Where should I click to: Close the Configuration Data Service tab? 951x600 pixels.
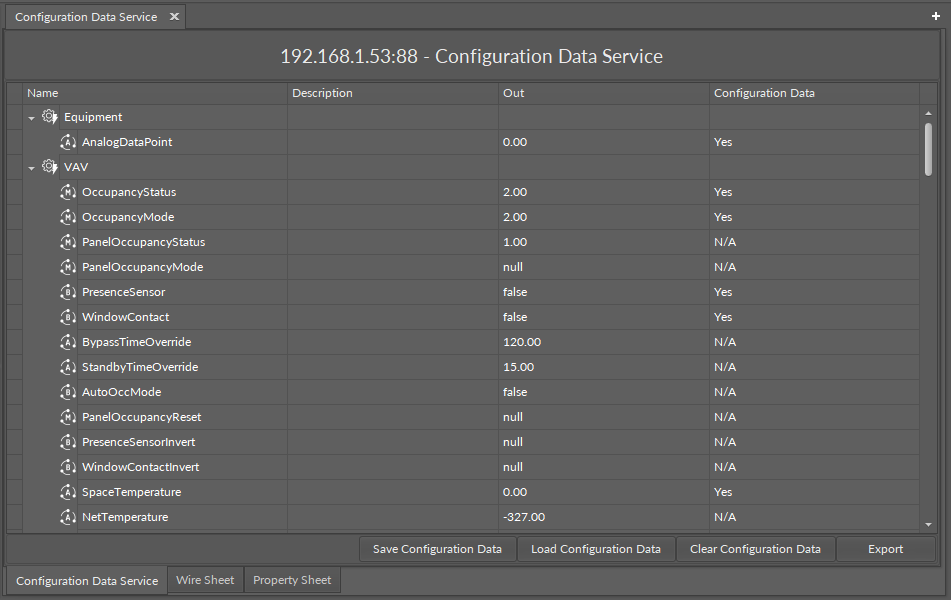coord(174,17)
